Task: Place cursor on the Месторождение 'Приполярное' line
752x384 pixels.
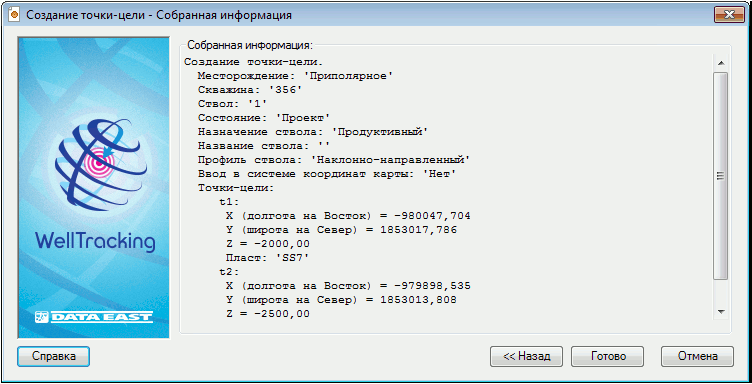Action: coord(295,76)
